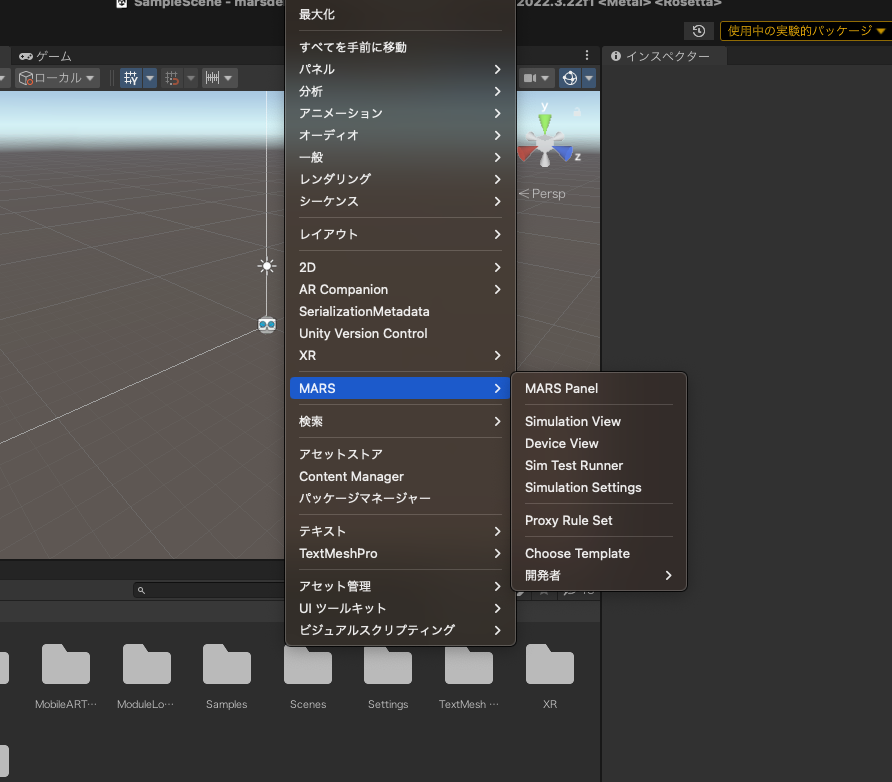Toggle grid visibility icon in scene toolbar
The image size is (892, 782).
131,78
